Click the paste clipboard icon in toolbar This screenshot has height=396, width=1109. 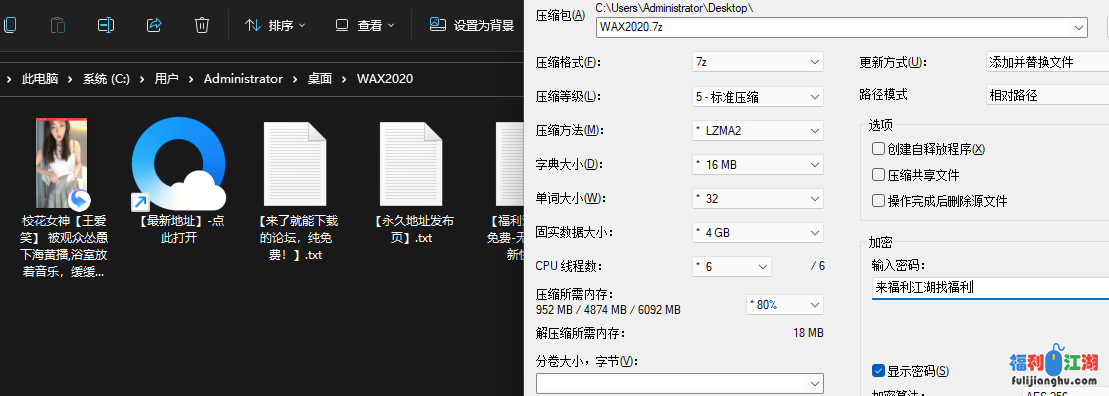coord(58,25)
